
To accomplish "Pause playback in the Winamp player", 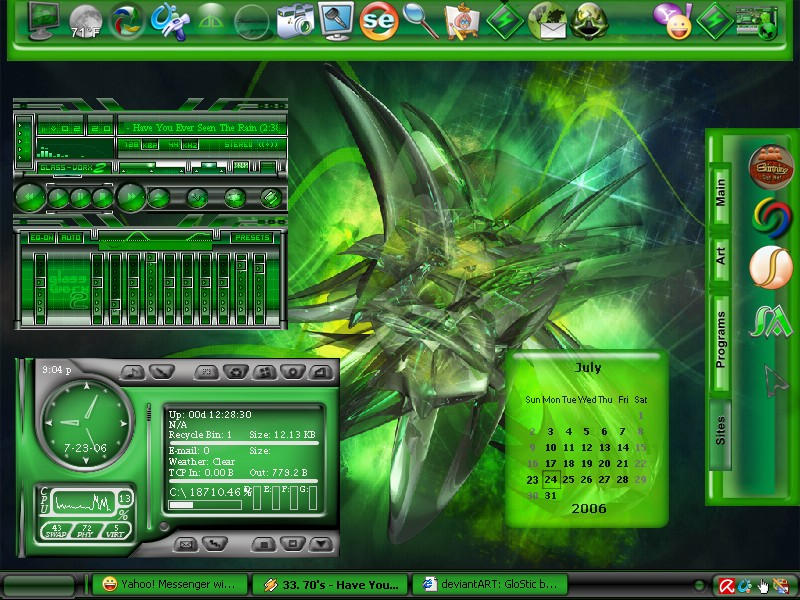I will [x=80, y=198].
